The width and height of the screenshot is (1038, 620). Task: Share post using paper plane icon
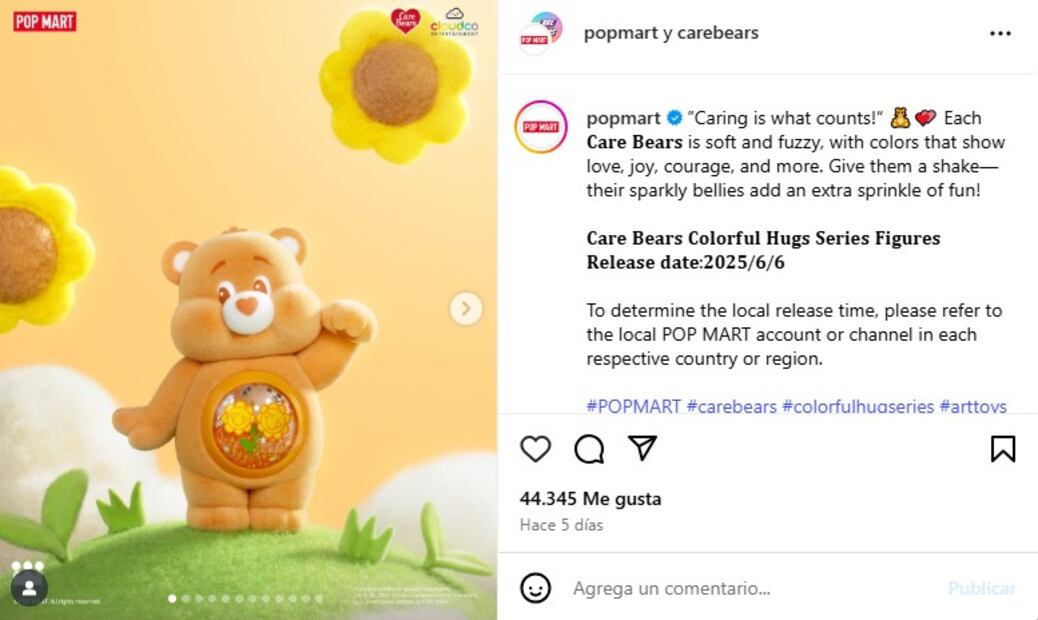(642, 448)
